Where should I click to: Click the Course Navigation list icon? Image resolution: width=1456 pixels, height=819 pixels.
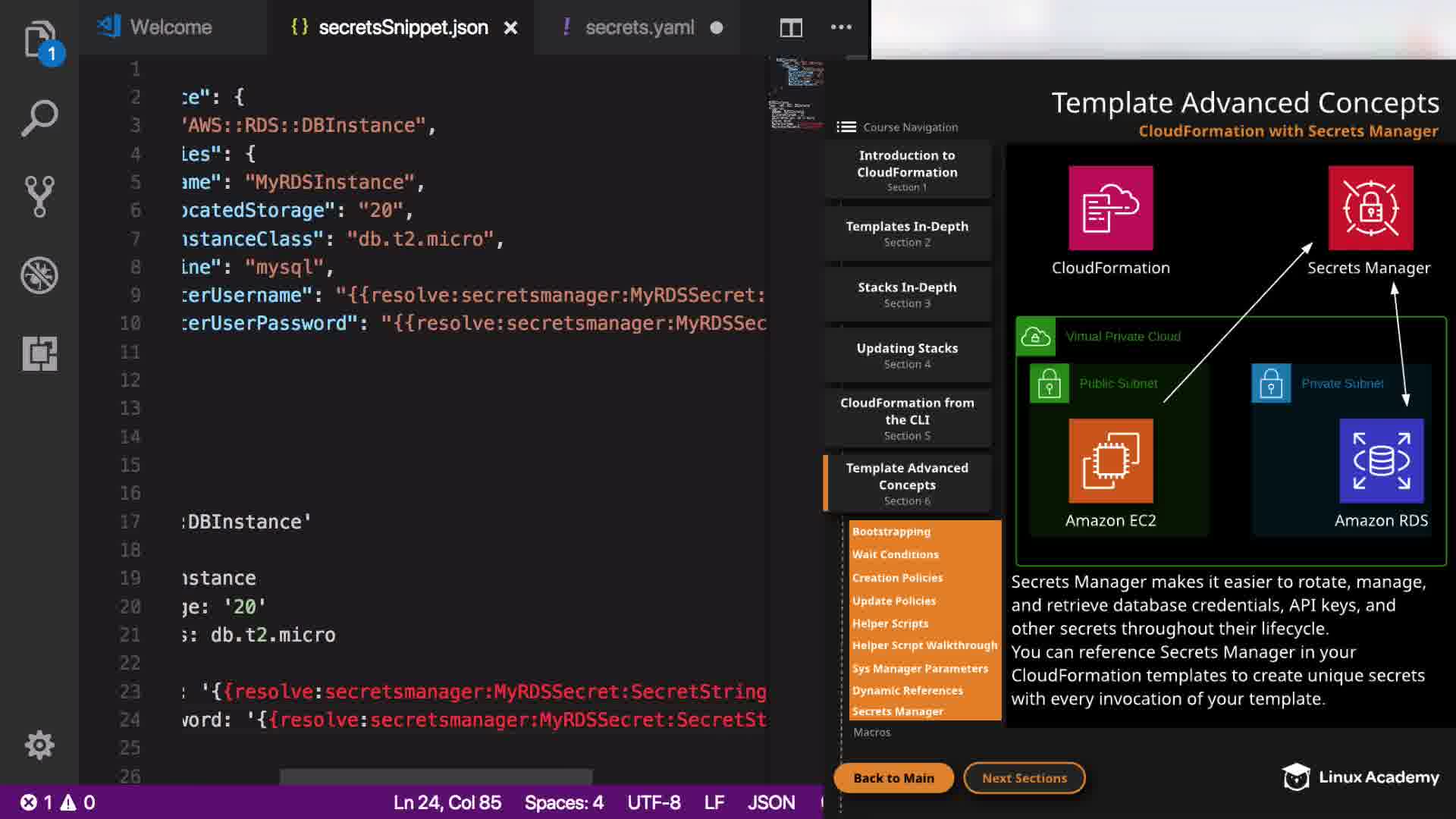pos(846,127)
